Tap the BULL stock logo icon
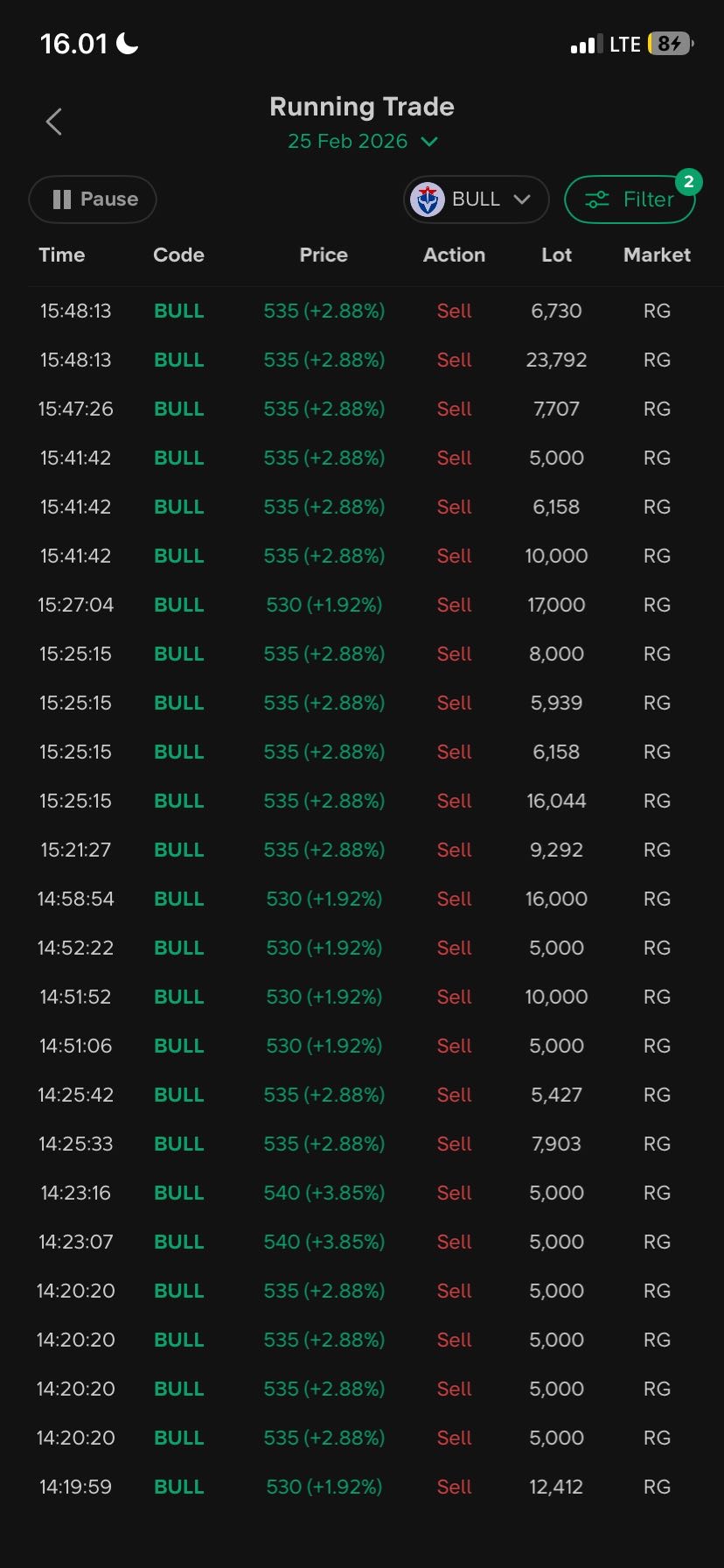 click(x=428, y=199)
